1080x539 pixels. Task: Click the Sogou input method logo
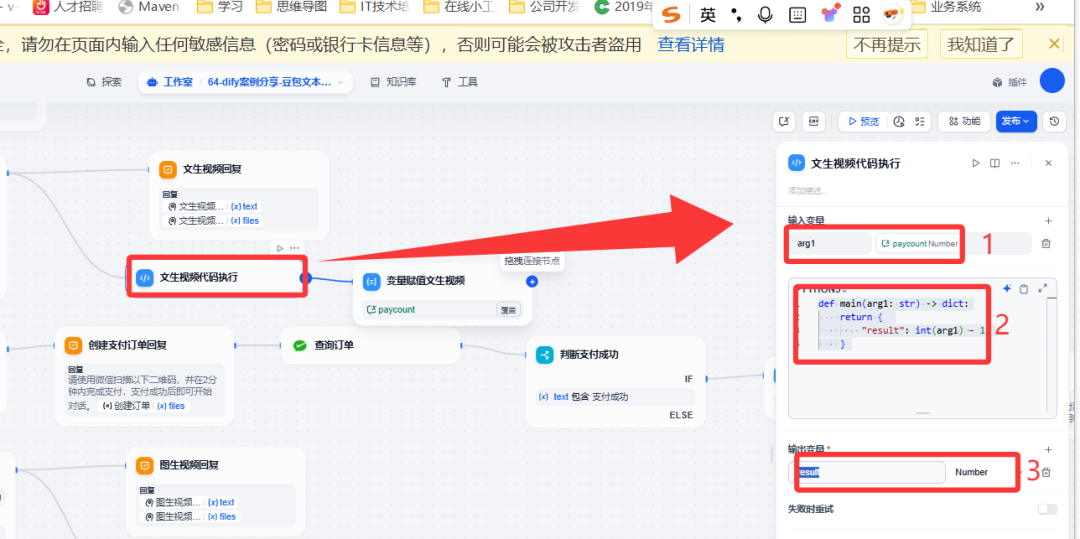[x=673, y=14]
